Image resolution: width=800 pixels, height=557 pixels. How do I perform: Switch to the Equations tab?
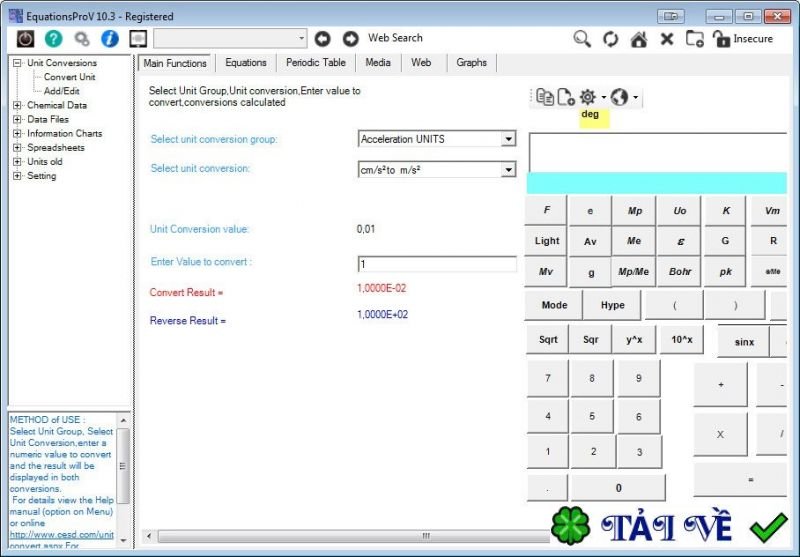(246, 63)
